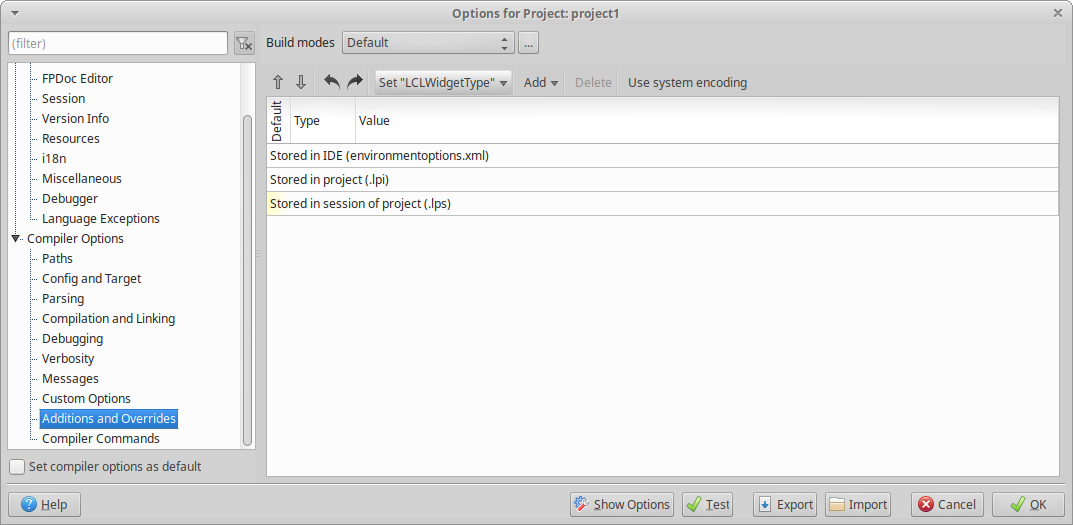Collapse the Compiler Options tree node
1073x525 pixels.
15,238
